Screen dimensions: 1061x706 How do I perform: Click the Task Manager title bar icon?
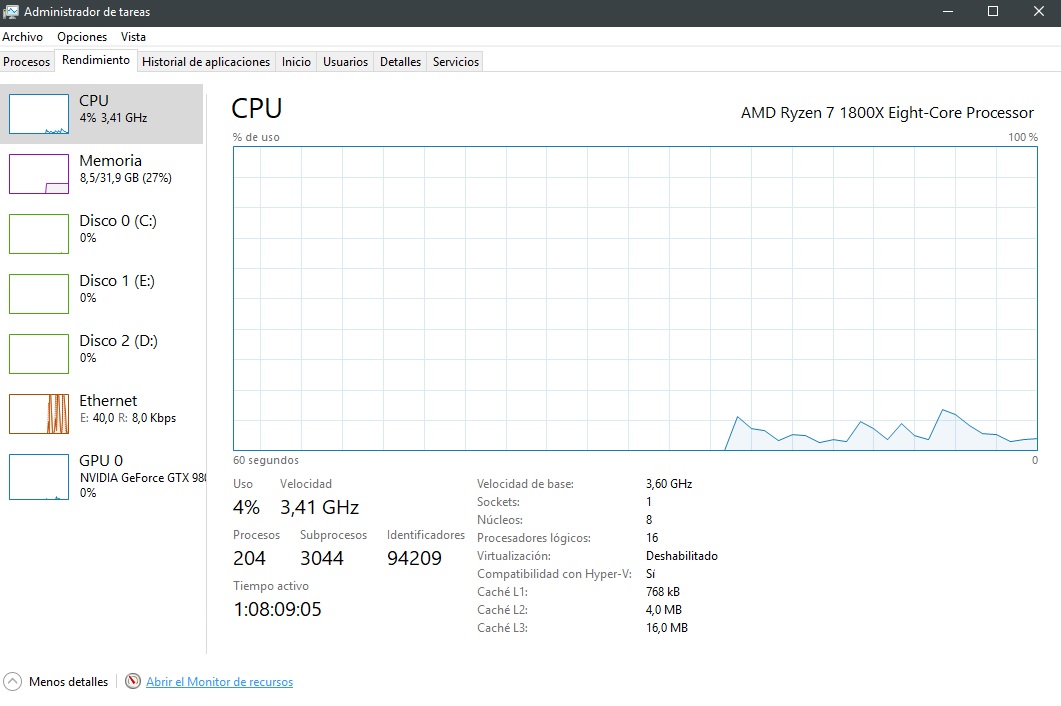click(11, 12)
